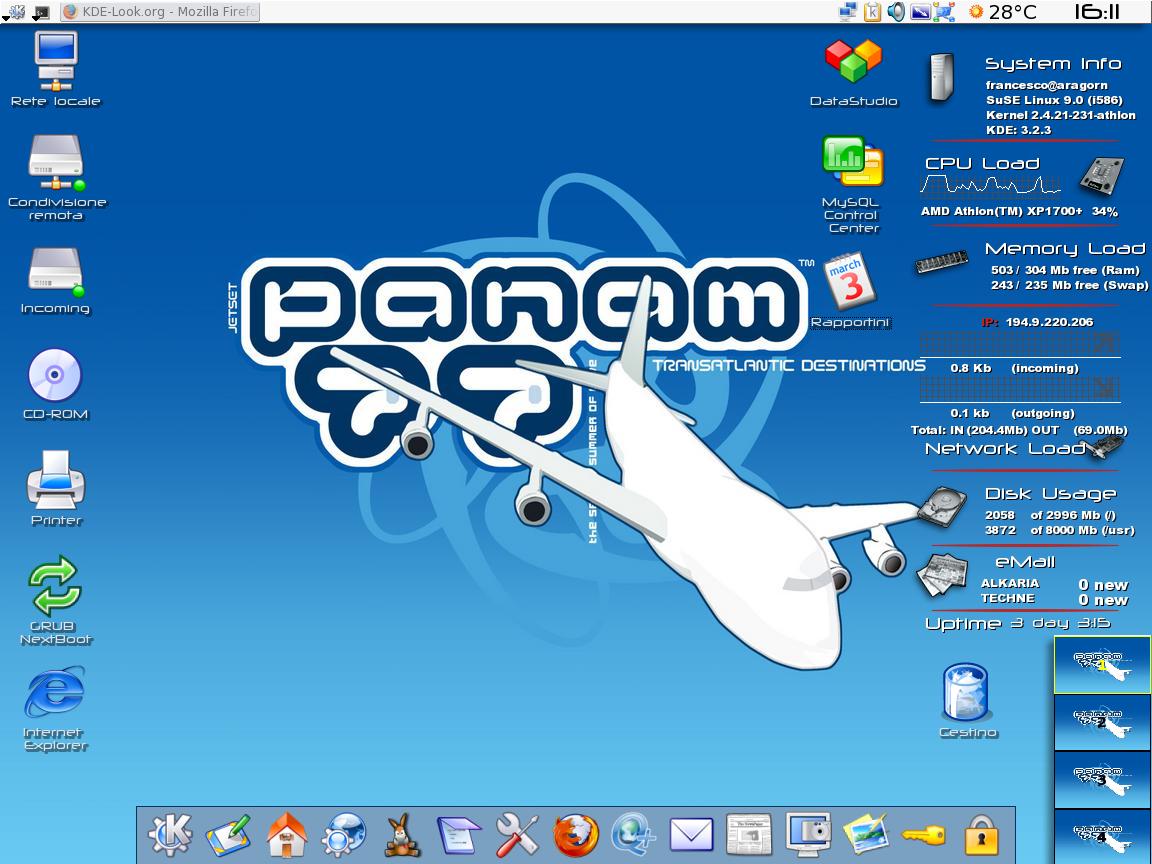The height and width of the screenshot is (864, 1152).
Task: Click the 16:11 clock
Action: [1097, 12]
